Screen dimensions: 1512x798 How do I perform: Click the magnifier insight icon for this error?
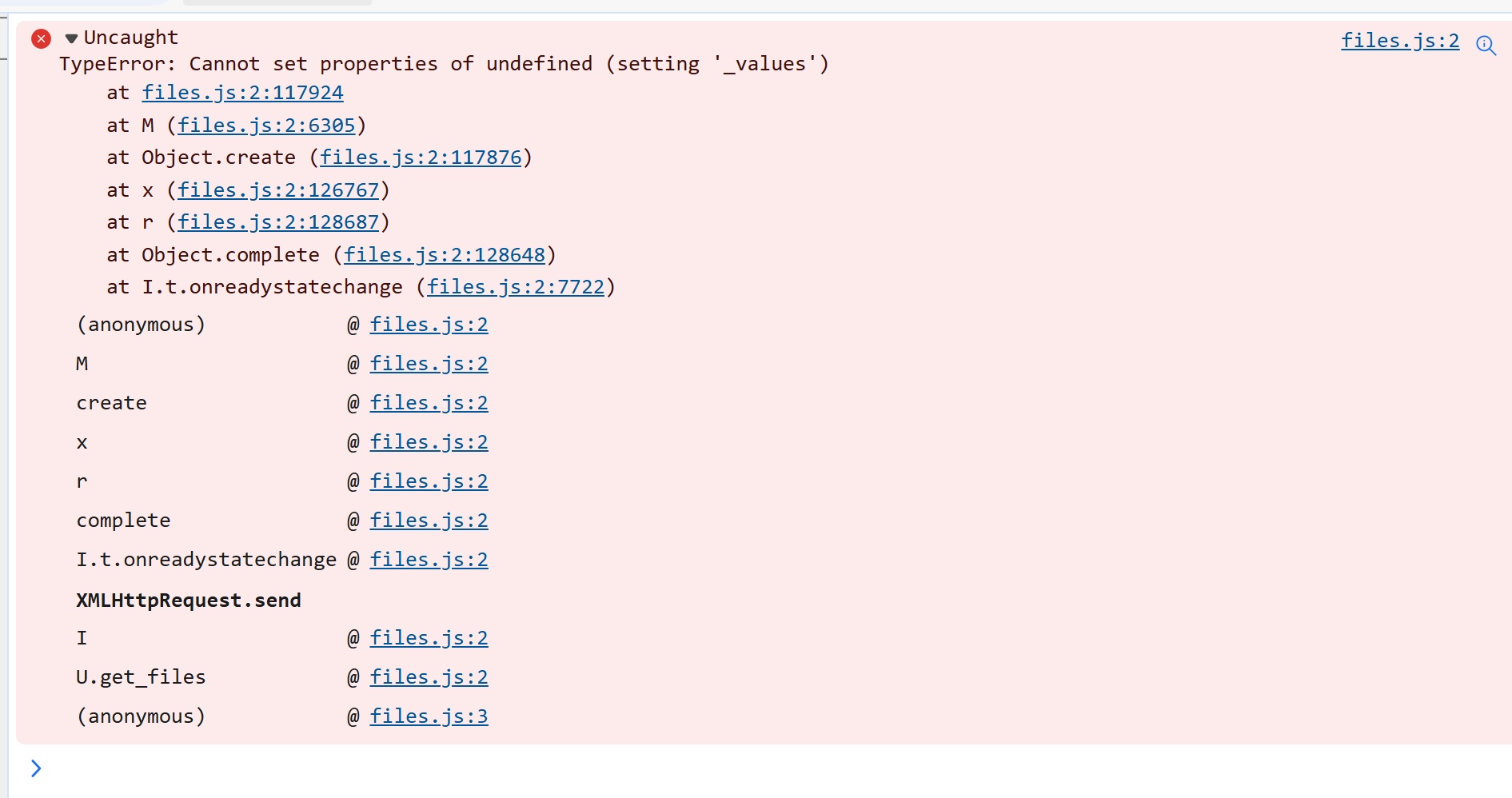tap(1486, 45)
